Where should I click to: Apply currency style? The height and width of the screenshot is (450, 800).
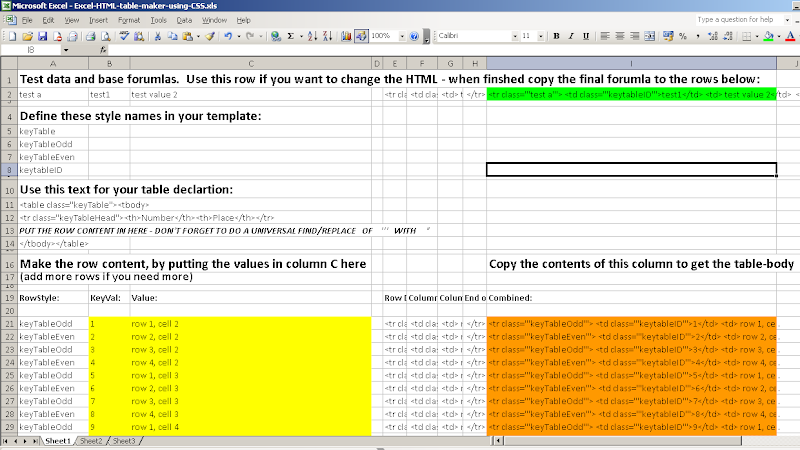point(668,36)
